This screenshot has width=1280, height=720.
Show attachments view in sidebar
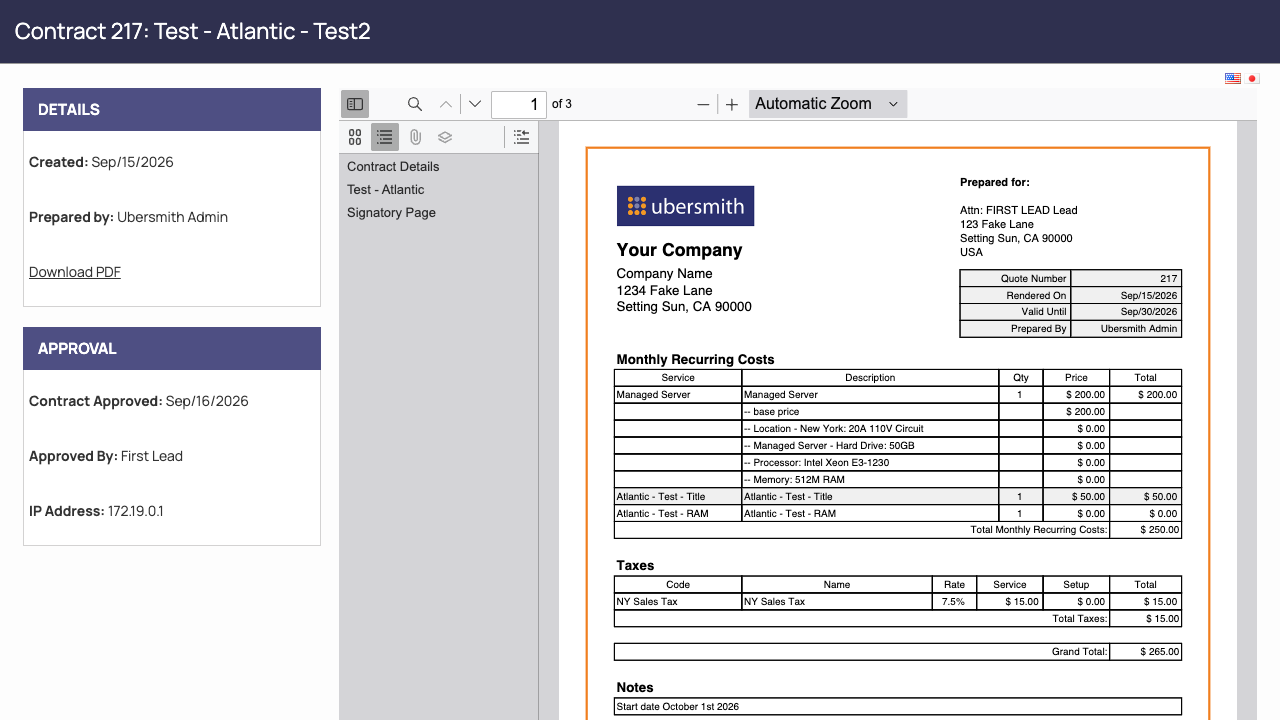[415, 137]
